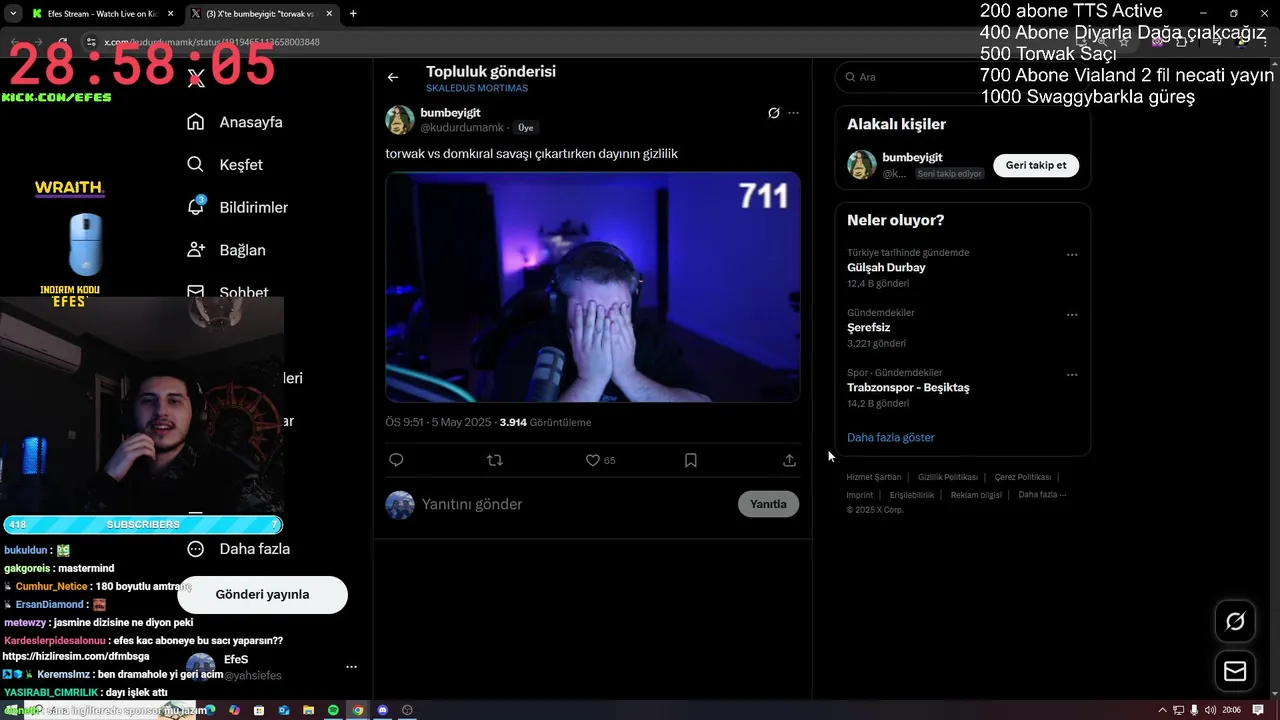The image size is (1280, 720).
Task: Open the Şerefsiz trend
Action: 868,328
